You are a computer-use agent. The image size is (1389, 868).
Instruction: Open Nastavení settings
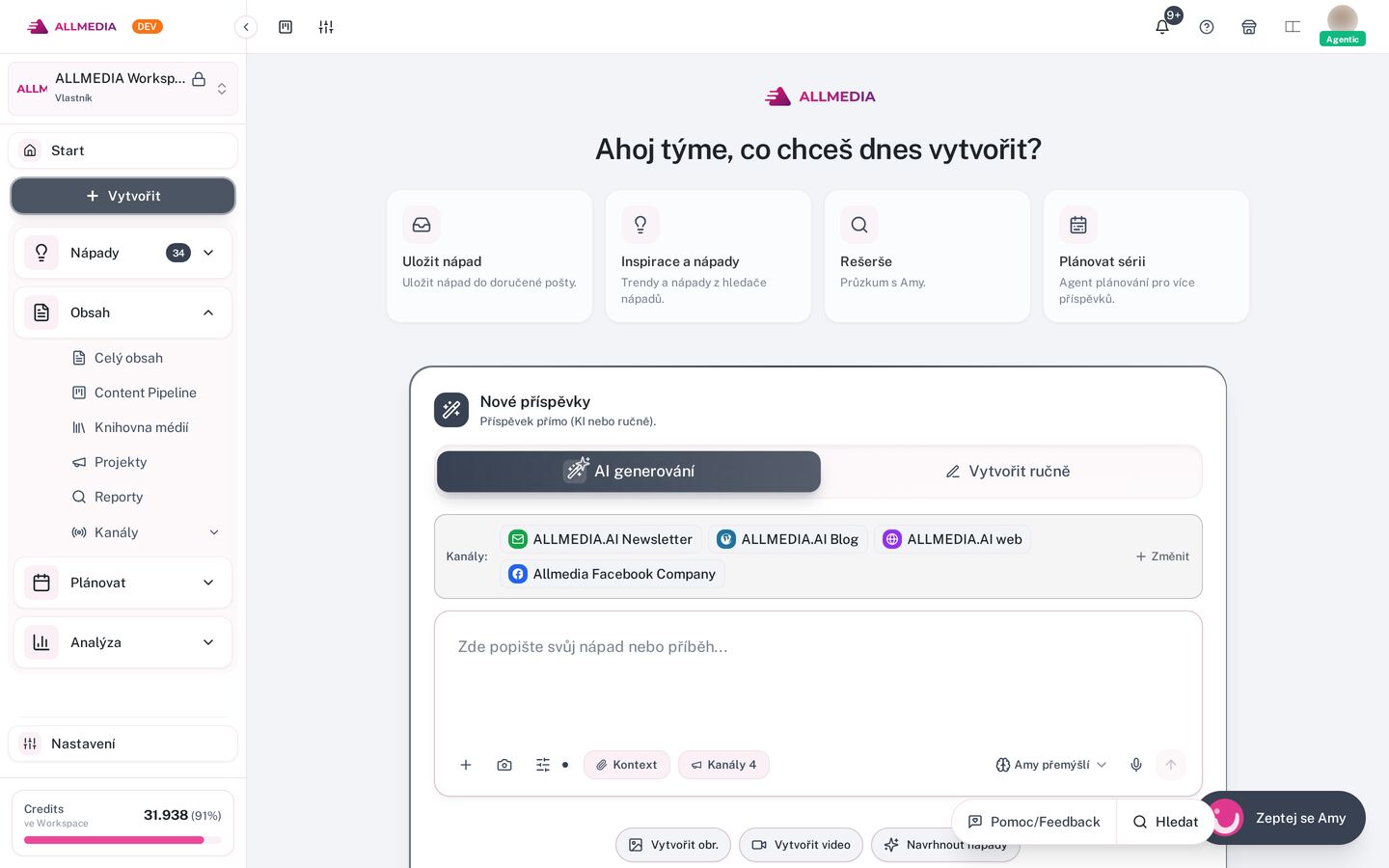pyautogui.click(x=123, y=744)
